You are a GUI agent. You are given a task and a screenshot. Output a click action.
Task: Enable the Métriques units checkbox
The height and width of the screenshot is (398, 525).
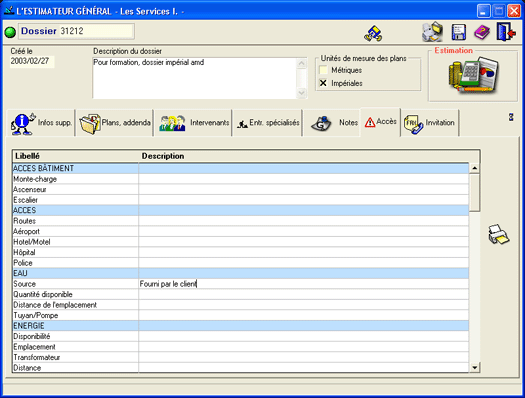point(323,70)
